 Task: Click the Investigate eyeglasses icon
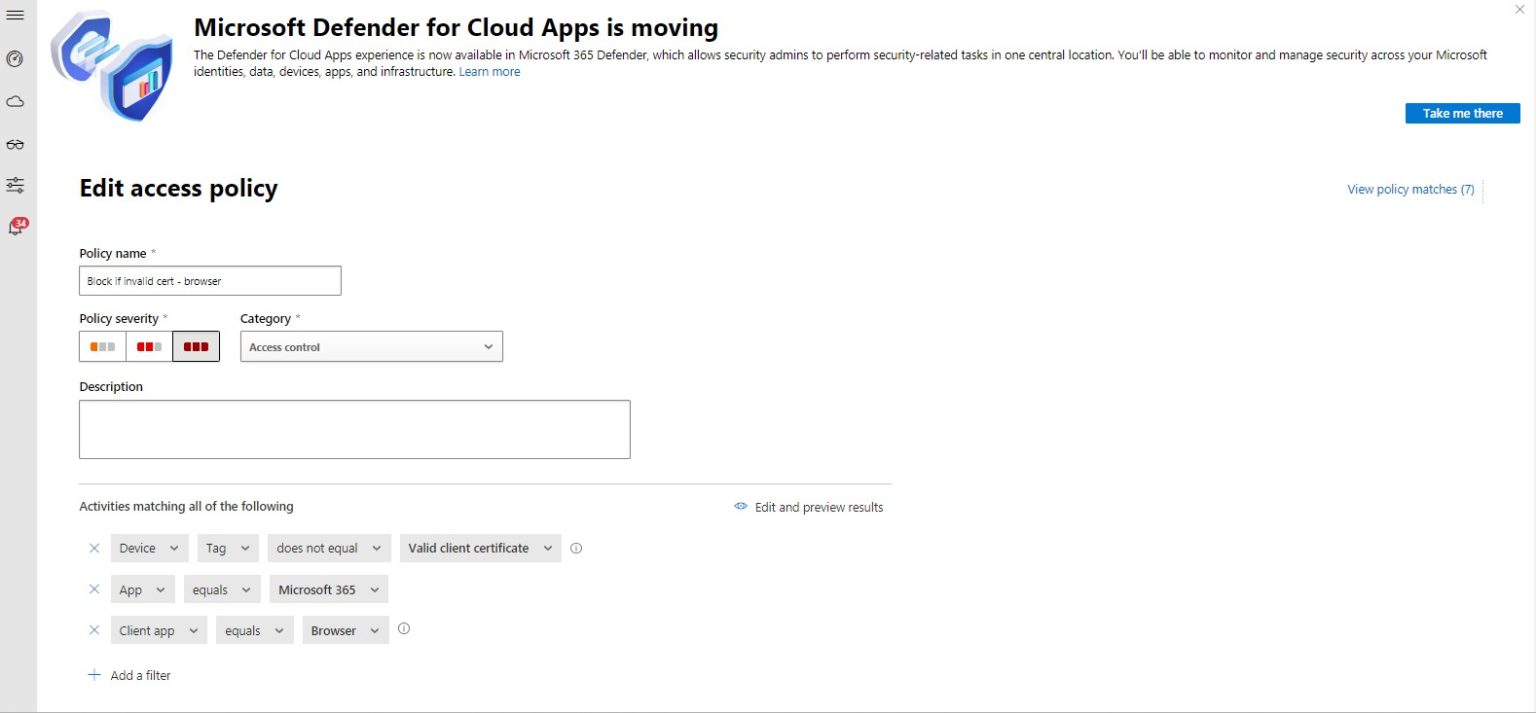pyautogui.click(x=14, y=143)
